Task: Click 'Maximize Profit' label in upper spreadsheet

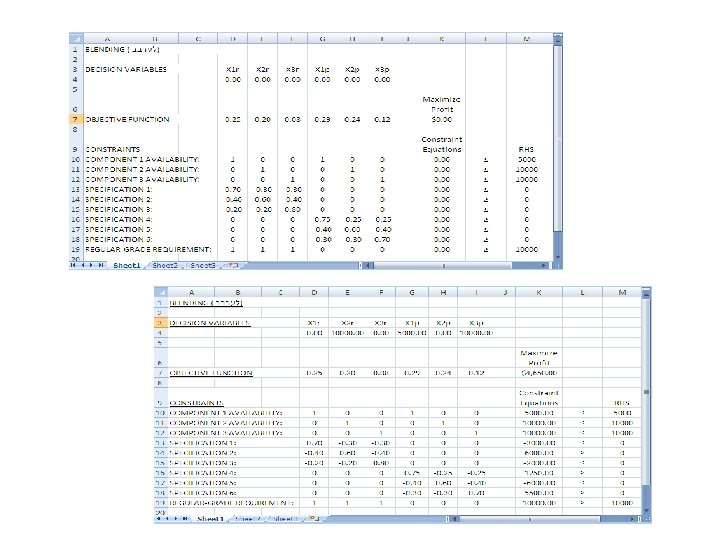Action: click(x=442, y=104)
